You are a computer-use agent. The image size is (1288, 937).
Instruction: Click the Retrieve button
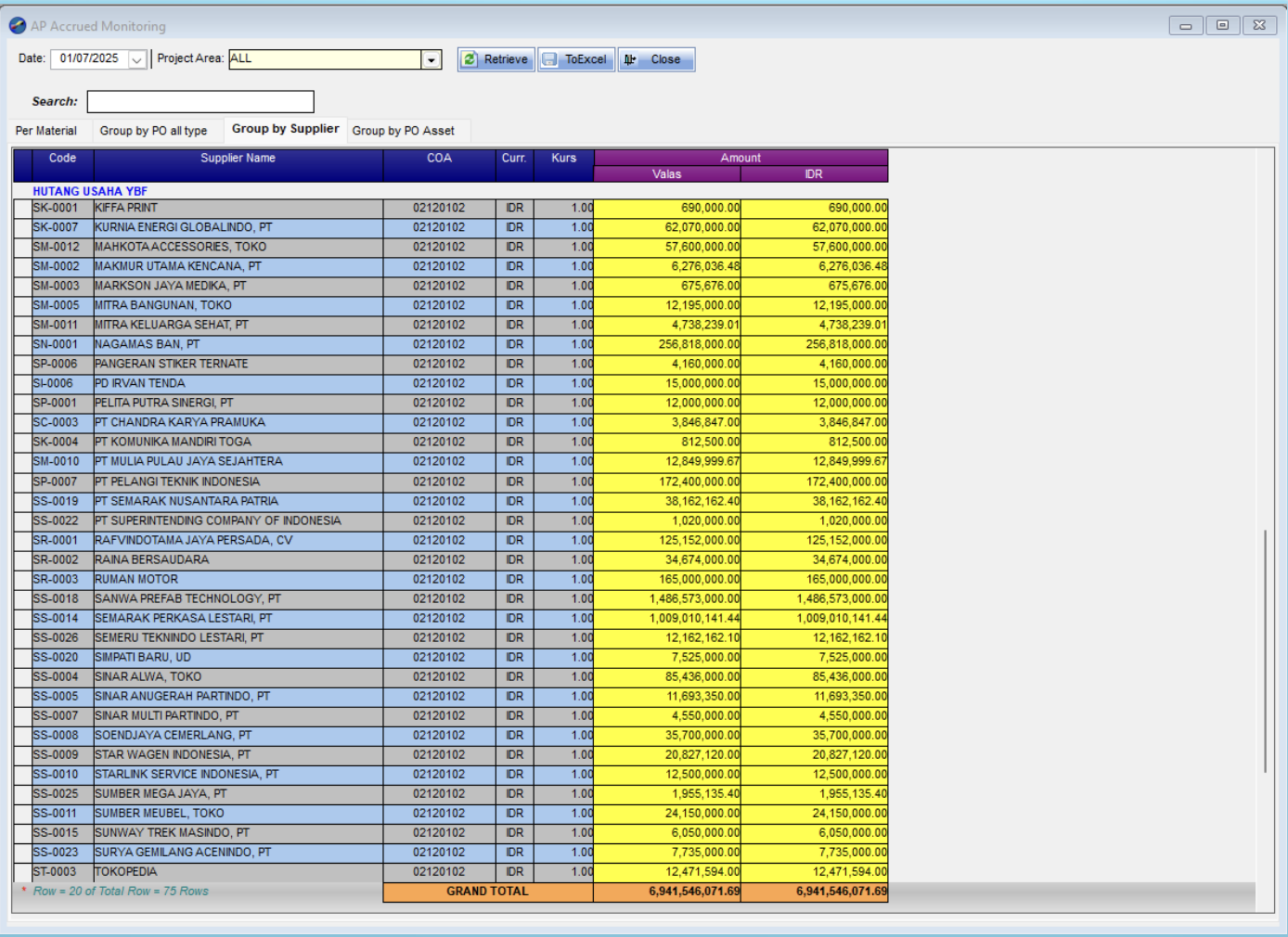point(496,59)
